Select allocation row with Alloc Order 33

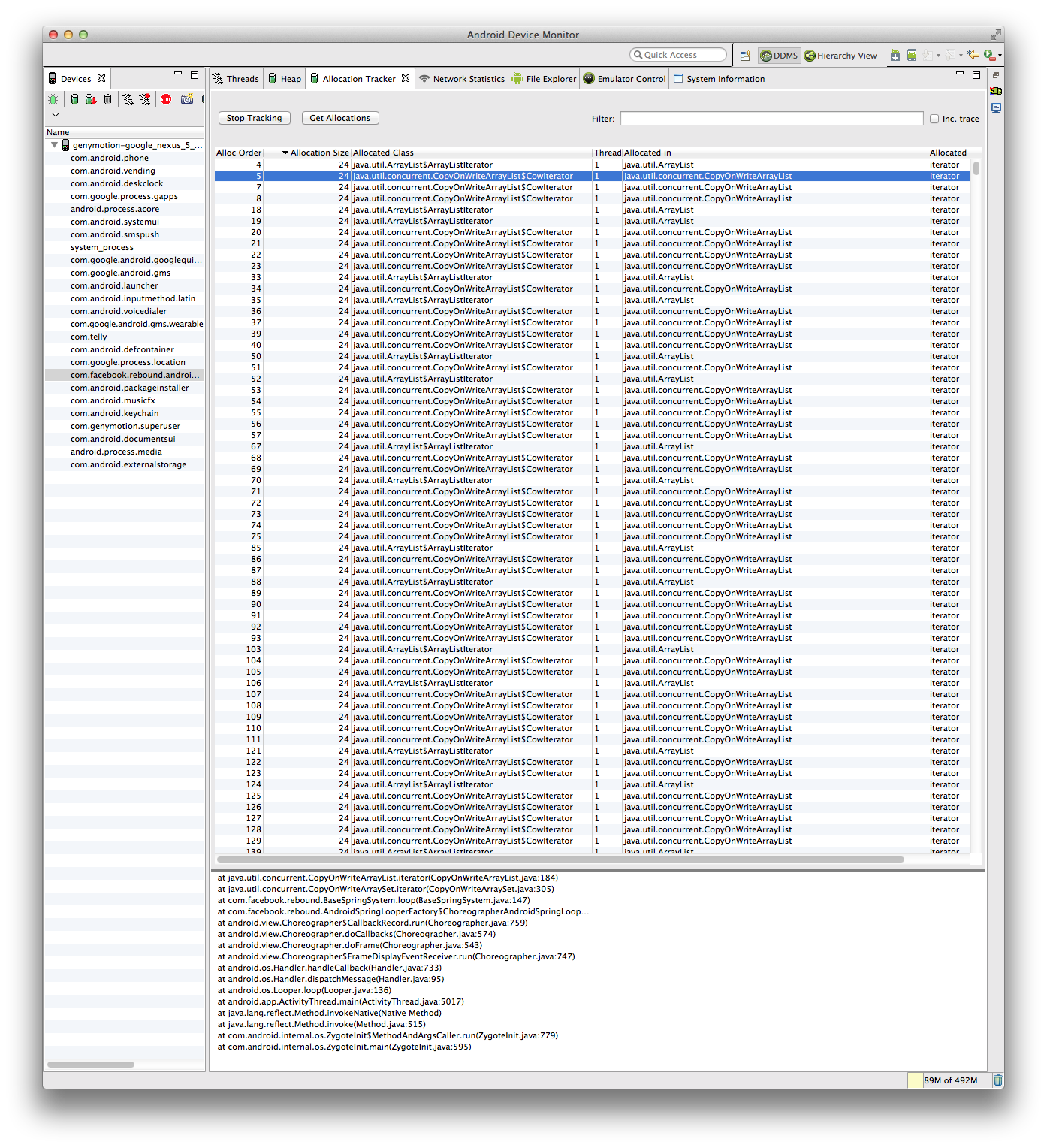(x=593, y=277)
